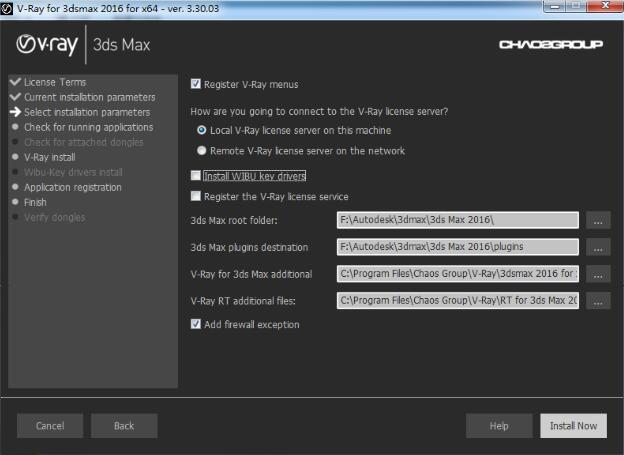This screenshot has width=624, height=455.
Task: Browse for 3ds Max plugins destination
Action: click(x=598, y=247)
